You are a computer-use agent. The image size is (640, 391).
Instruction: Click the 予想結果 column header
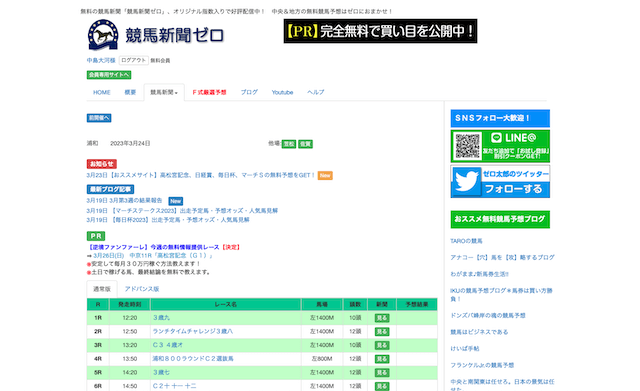click(x=417, y=304)
